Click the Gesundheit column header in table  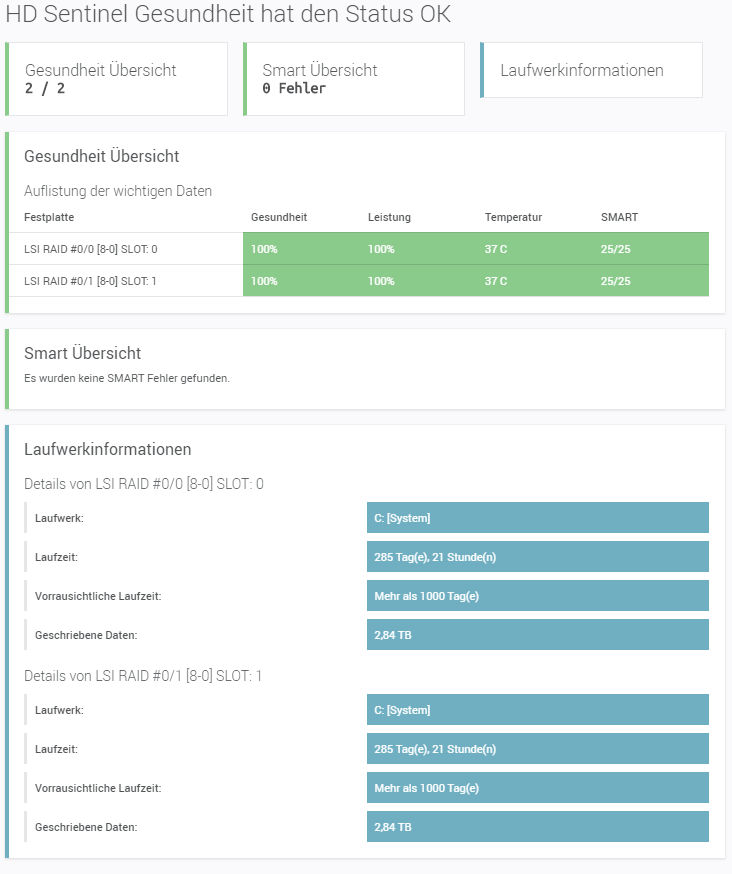(x=278, y=217)
